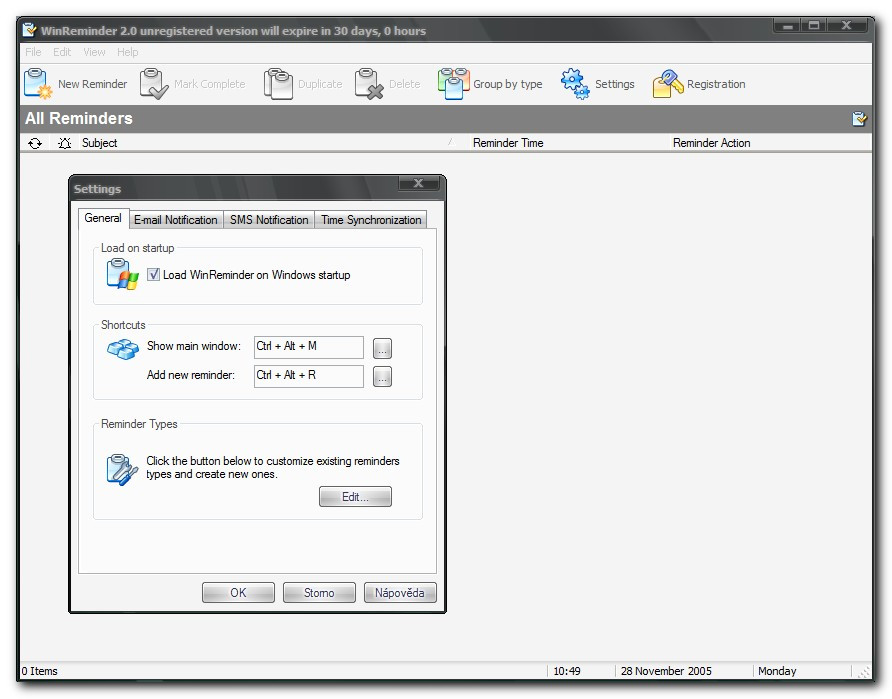Minimize the WinReminder window
Image resolution: width=892 pixels, height=699 pixels.
[787, 25]
